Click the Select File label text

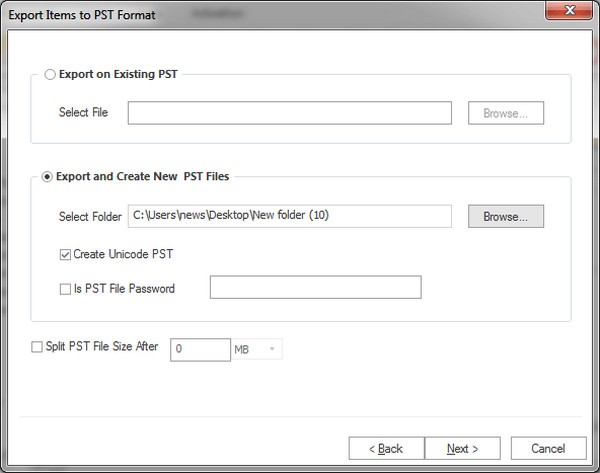coord(85,113)
